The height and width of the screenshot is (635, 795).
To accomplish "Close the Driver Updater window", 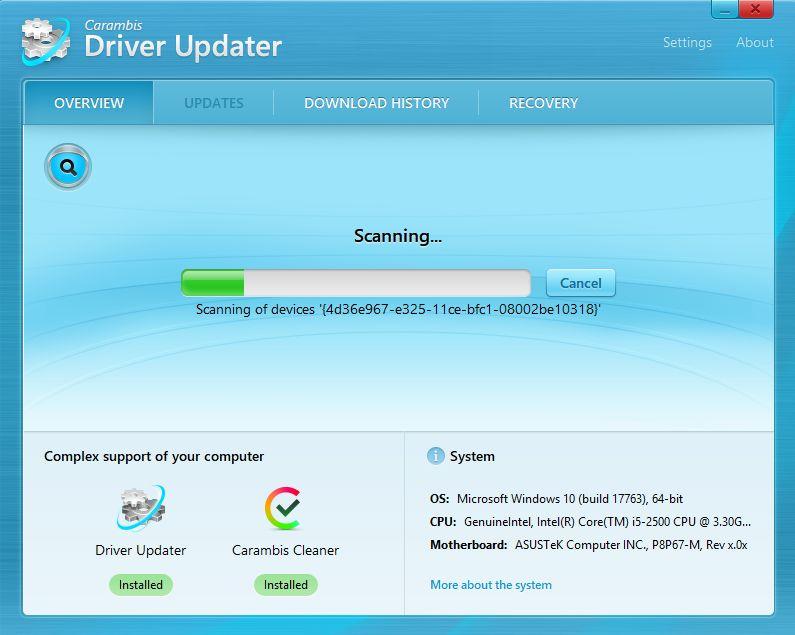I will (x=755, y=9).
